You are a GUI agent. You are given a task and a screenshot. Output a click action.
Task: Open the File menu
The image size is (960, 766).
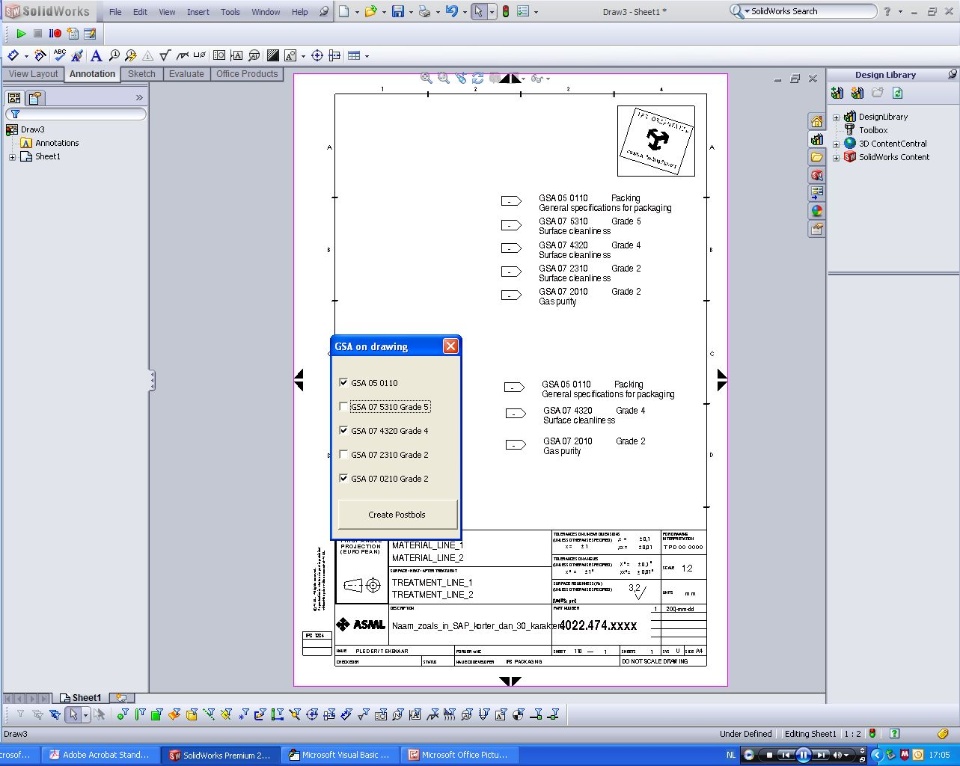tap(115, 12)
